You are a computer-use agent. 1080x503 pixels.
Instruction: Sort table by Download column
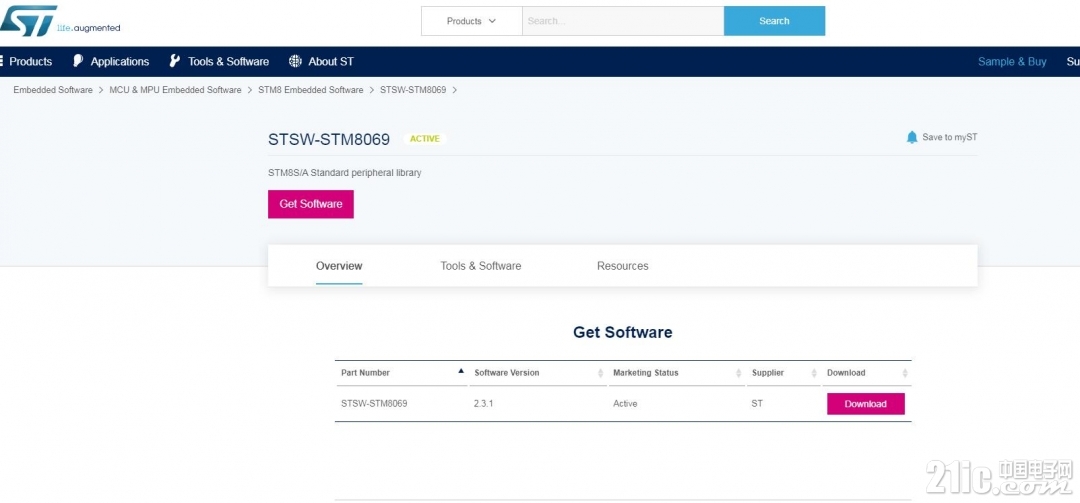click(866, 373)
